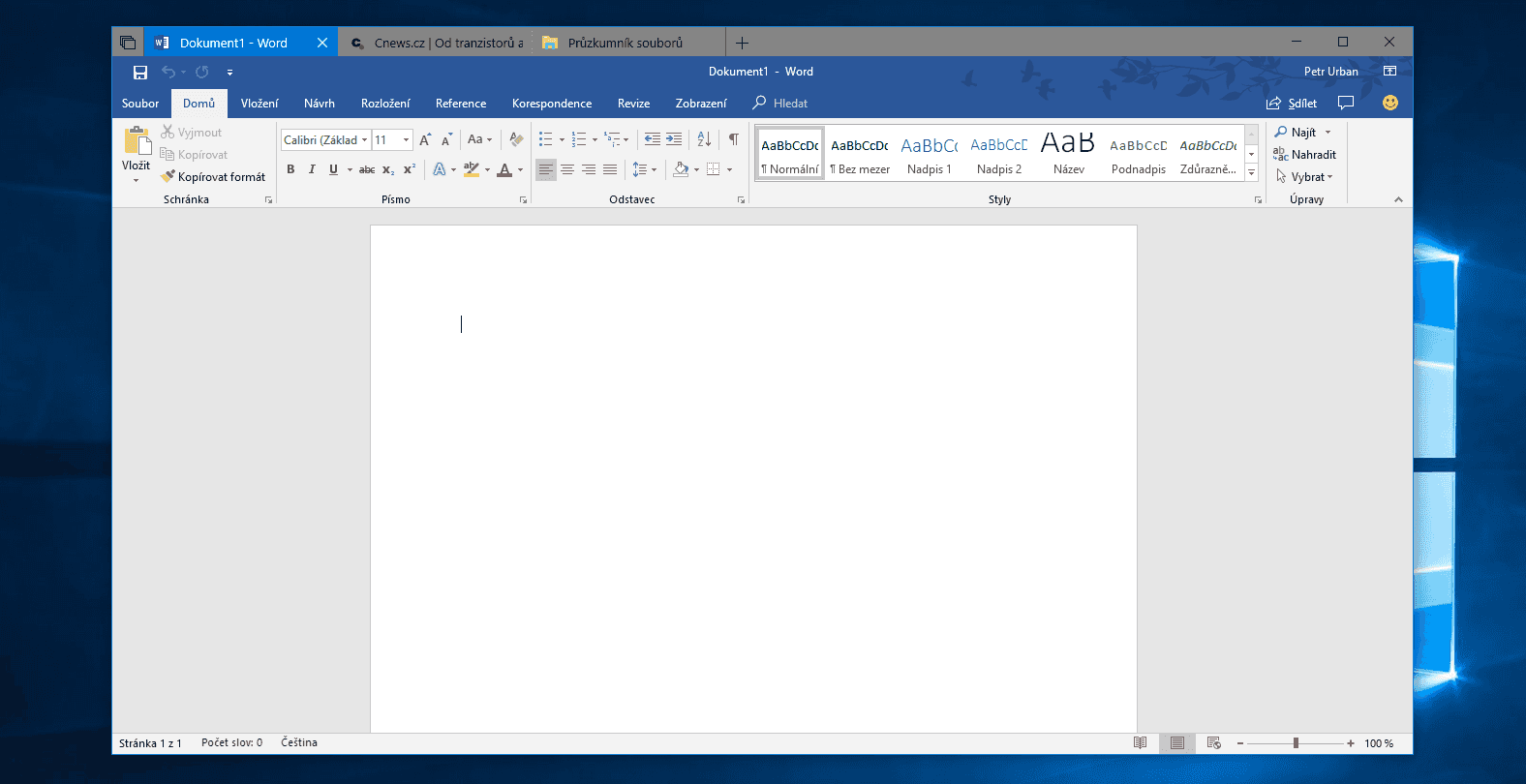Open the Paragraph dialog launcher
The height and width of the screenshot is (784, 1526).
coord(741,200)
